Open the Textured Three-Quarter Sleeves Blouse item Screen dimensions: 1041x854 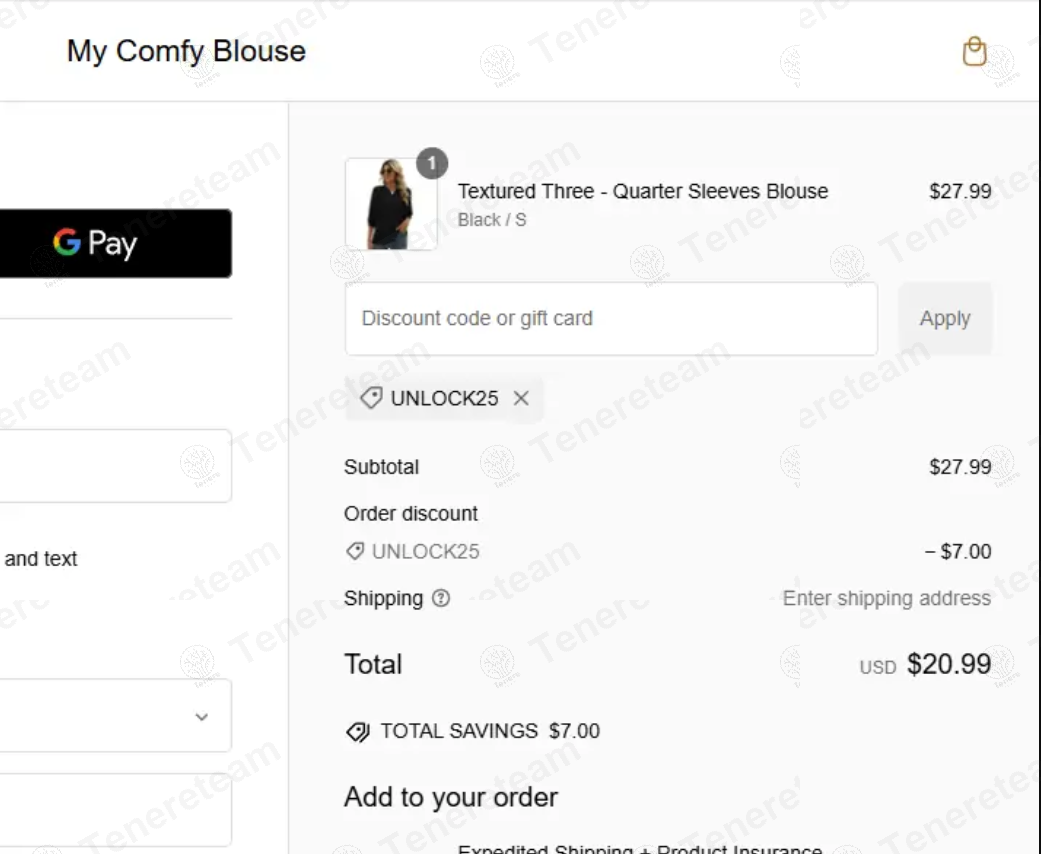click(x=643, y=191)
